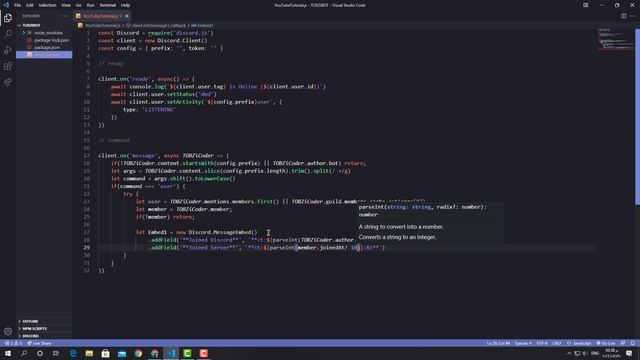640x360 pixels.
Task: Click the notifications bell in status bar
Action: coord(633,343)
